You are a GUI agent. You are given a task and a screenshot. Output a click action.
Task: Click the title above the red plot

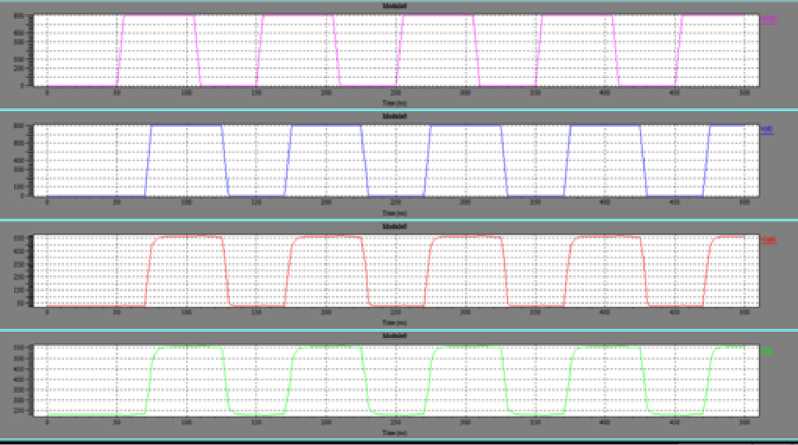tap(394, 227)
